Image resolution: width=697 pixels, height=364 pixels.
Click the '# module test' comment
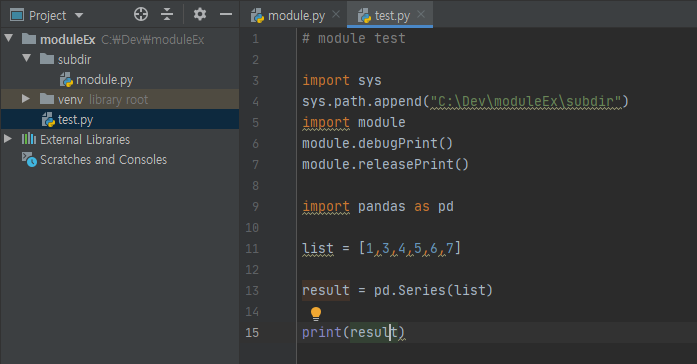354,39
